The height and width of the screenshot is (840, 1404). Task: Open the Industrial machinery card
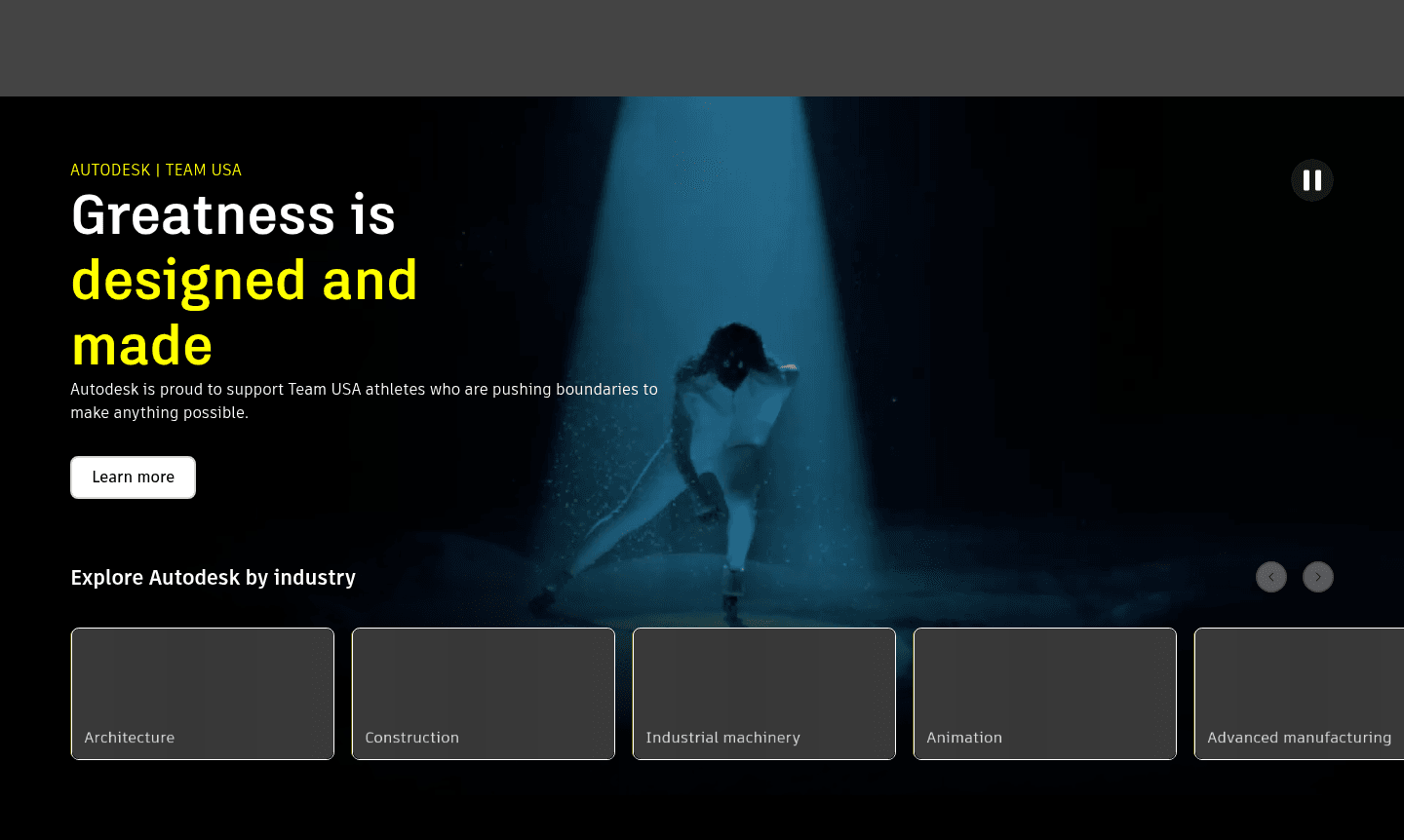764,694
